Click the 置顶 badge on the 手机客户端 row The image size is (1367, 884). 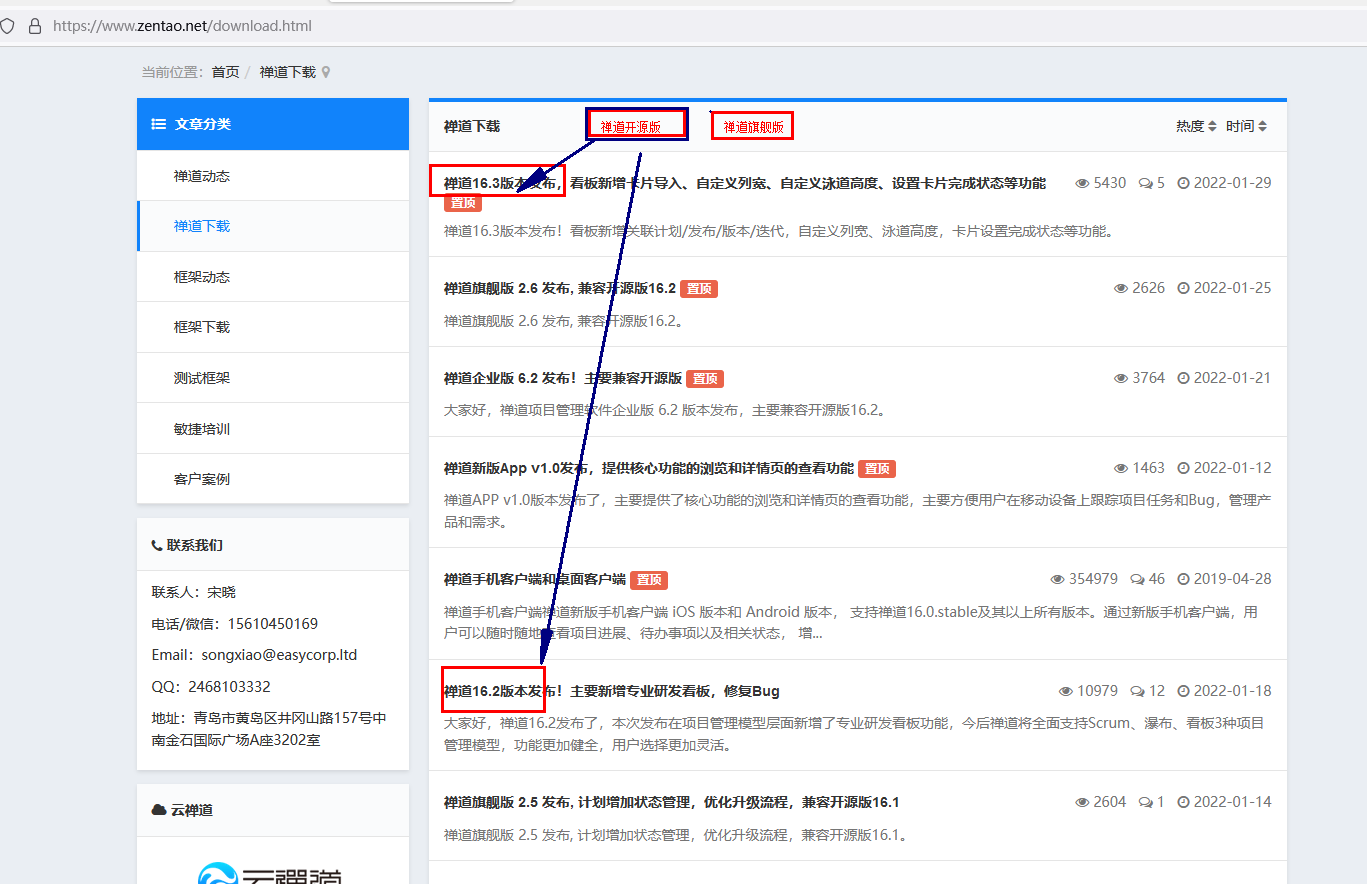pos(649,579)
